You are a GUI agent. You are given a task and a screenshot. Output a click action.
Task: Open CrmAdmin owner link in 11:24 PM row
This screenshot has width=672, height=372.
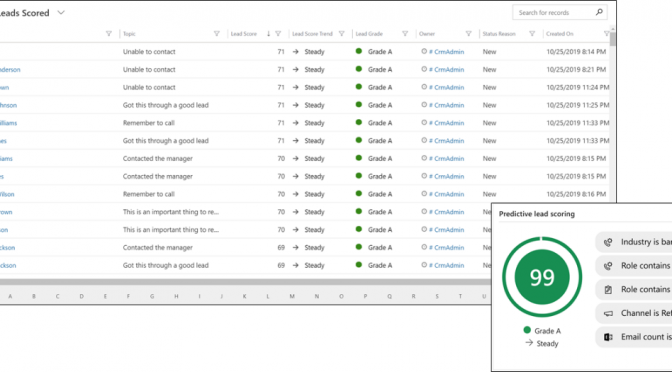point(447,87)
